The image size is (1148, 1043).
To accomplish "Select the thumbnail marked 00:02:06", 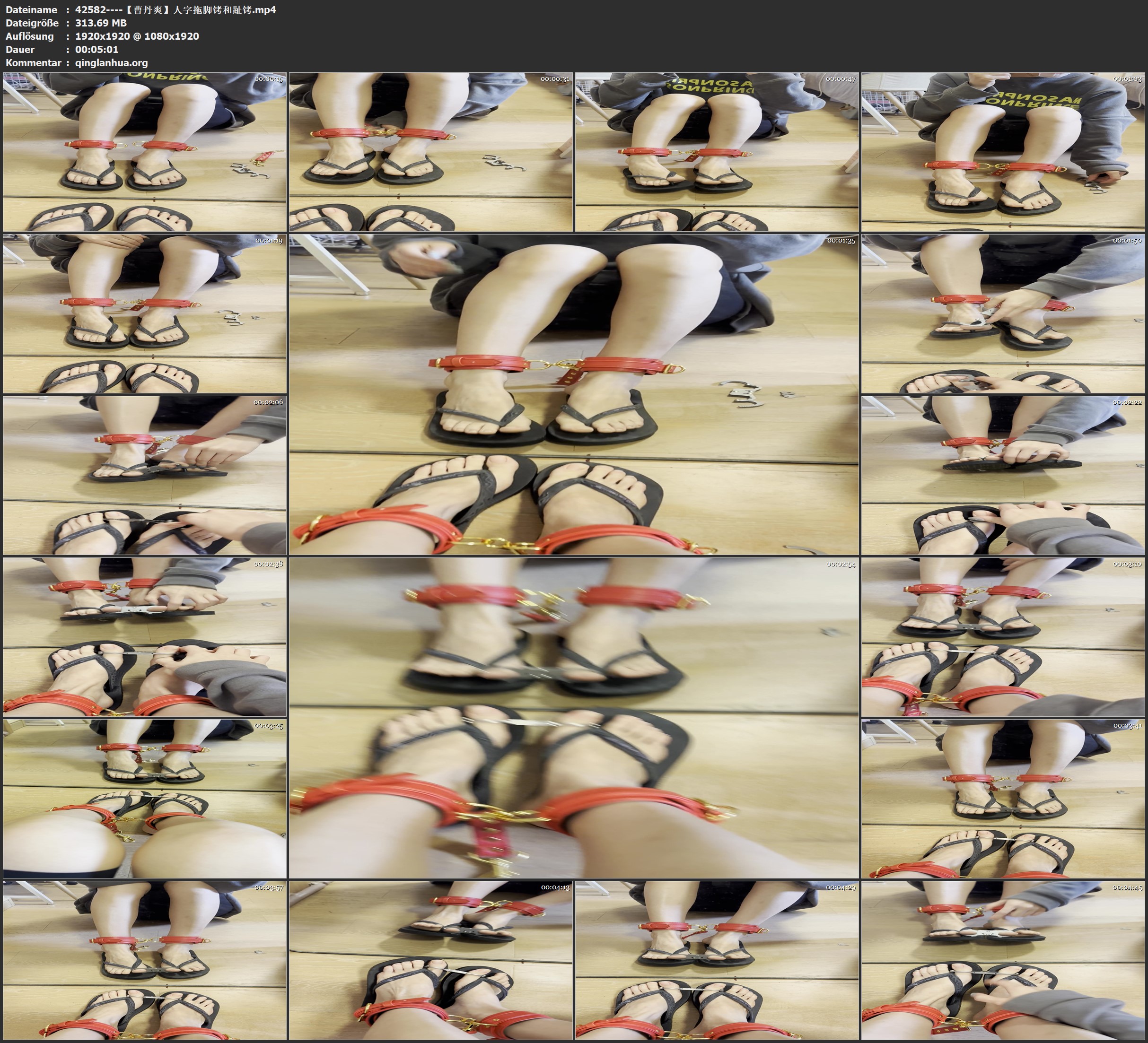I will [145, 475].
